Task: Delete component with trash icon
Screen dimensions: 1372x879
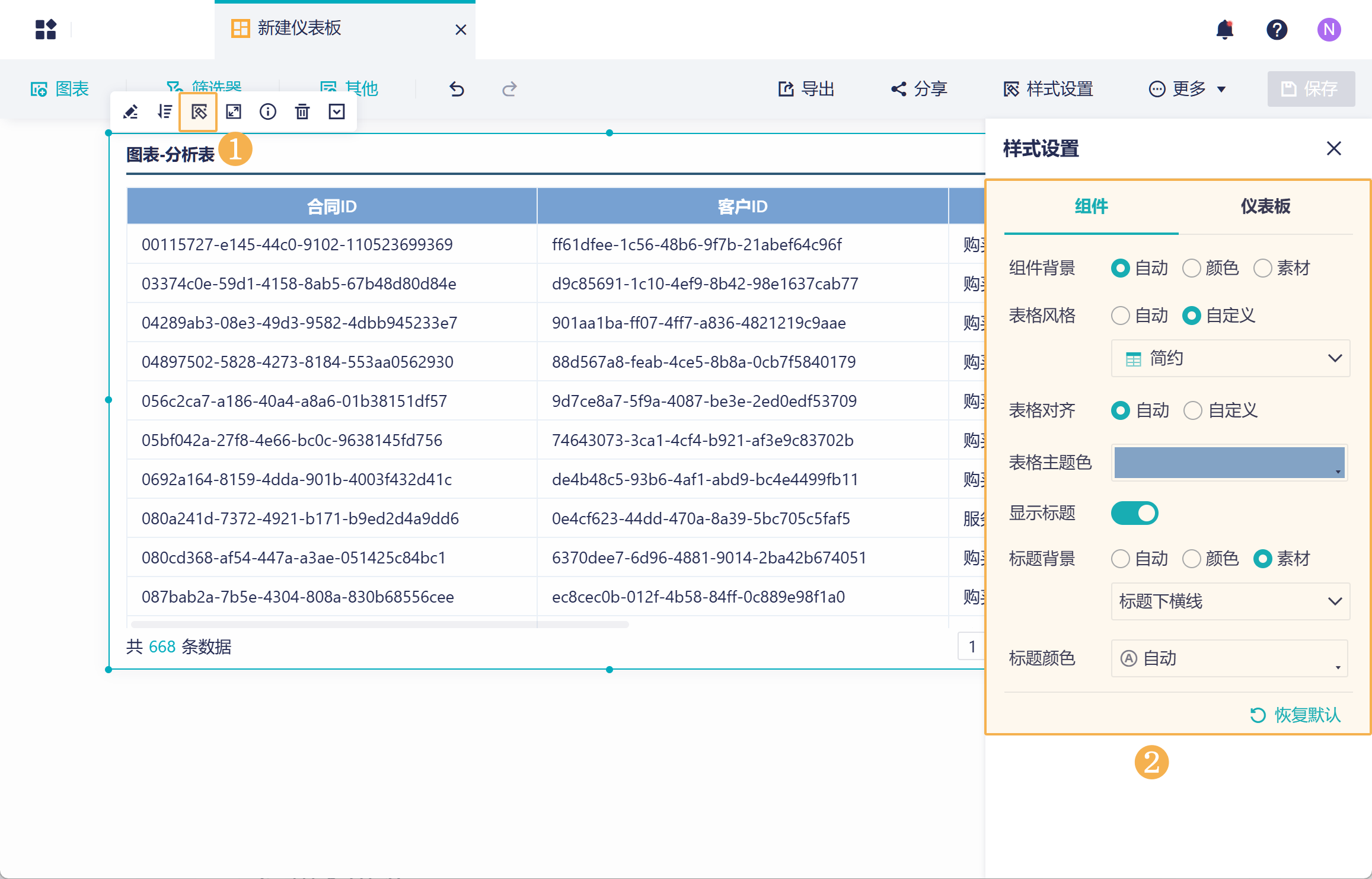Action: [302, 112]
